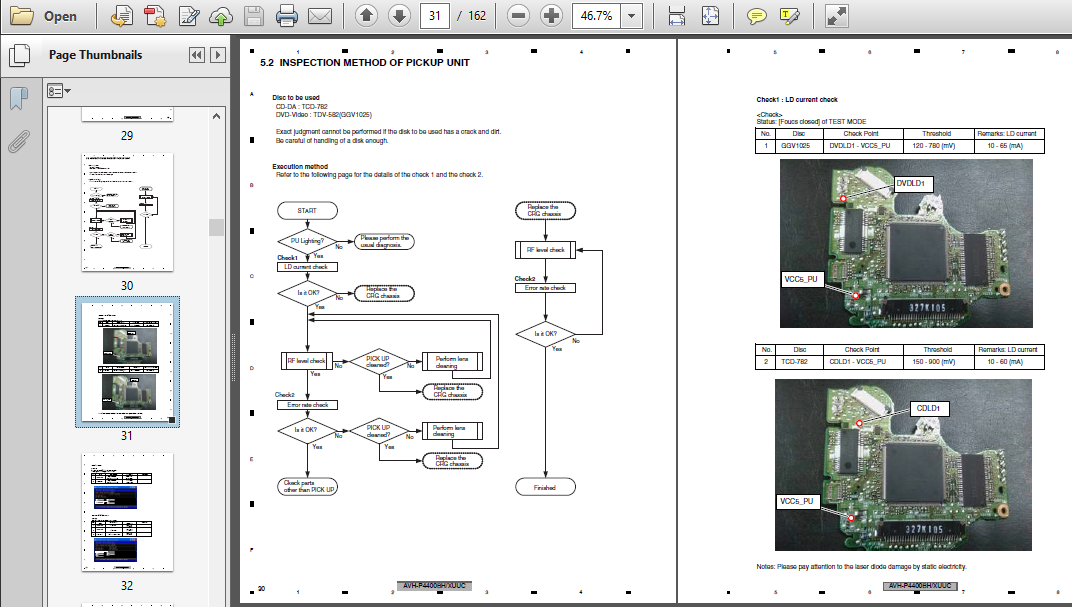
Task: Open the Bookmarks panel icon
Action: tap(19, 98)
